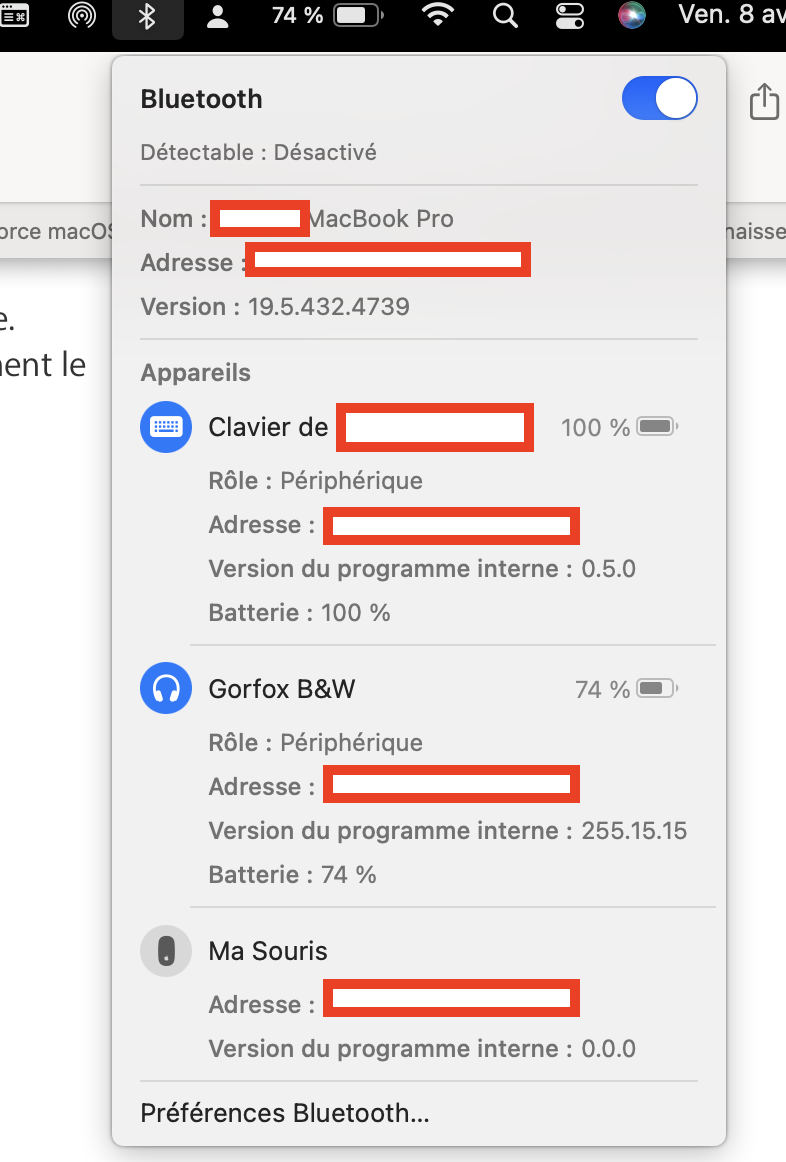Select the Ma Souris device entry
Screen dimensions: 786x1162
click(268, 951)
